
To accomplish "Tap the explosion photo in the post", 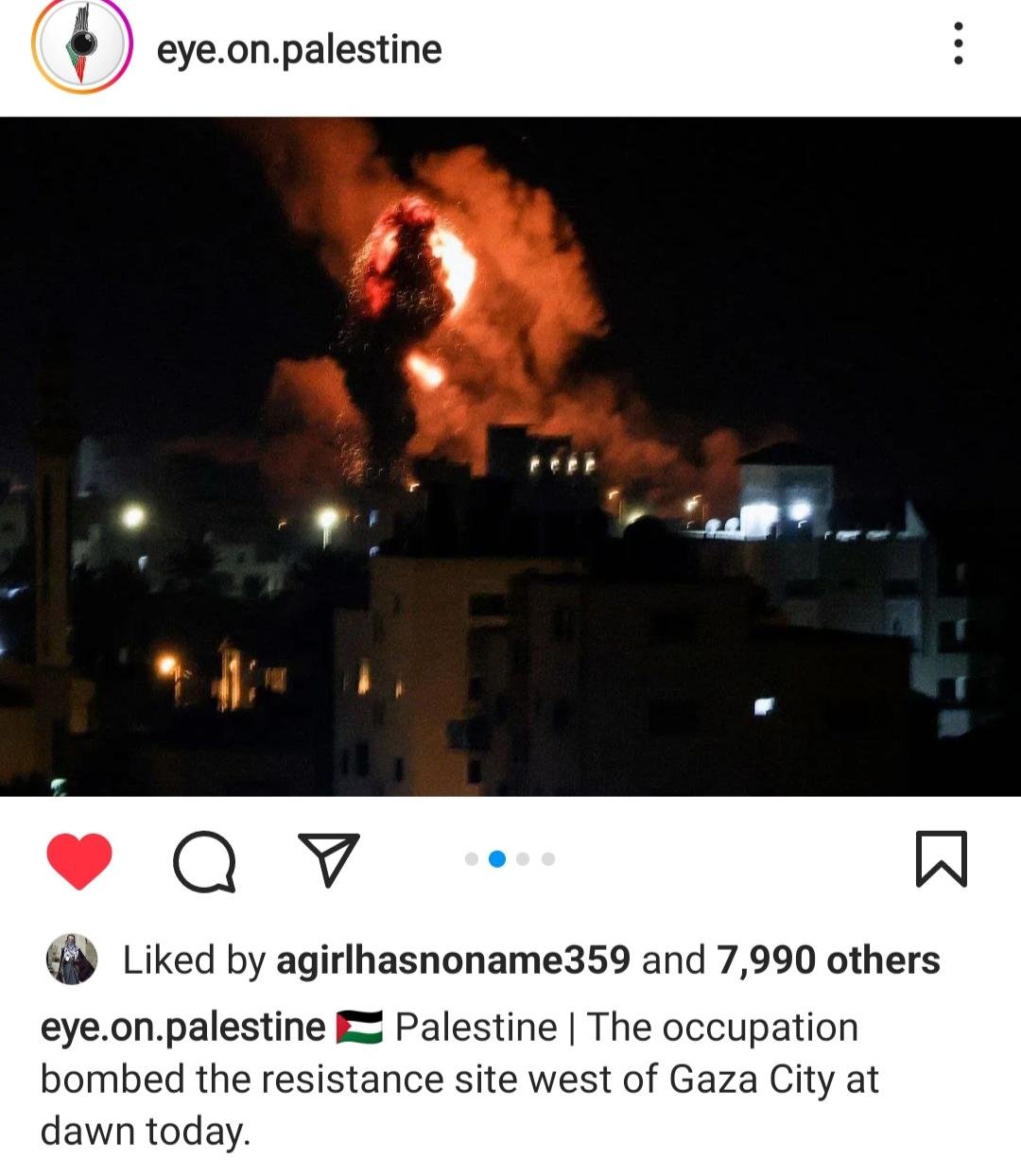I will coord(510,456).
